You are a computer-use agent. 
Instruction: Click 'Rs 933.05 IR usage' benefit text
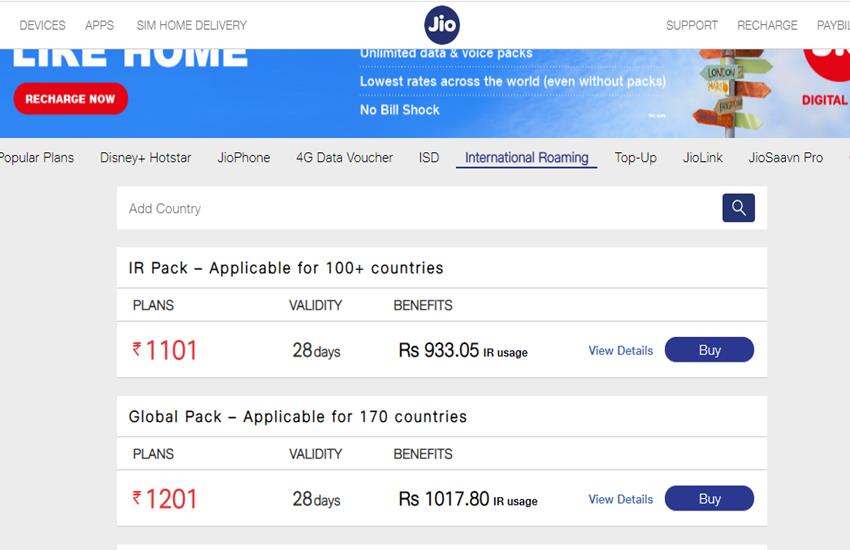tap(463, 351)
